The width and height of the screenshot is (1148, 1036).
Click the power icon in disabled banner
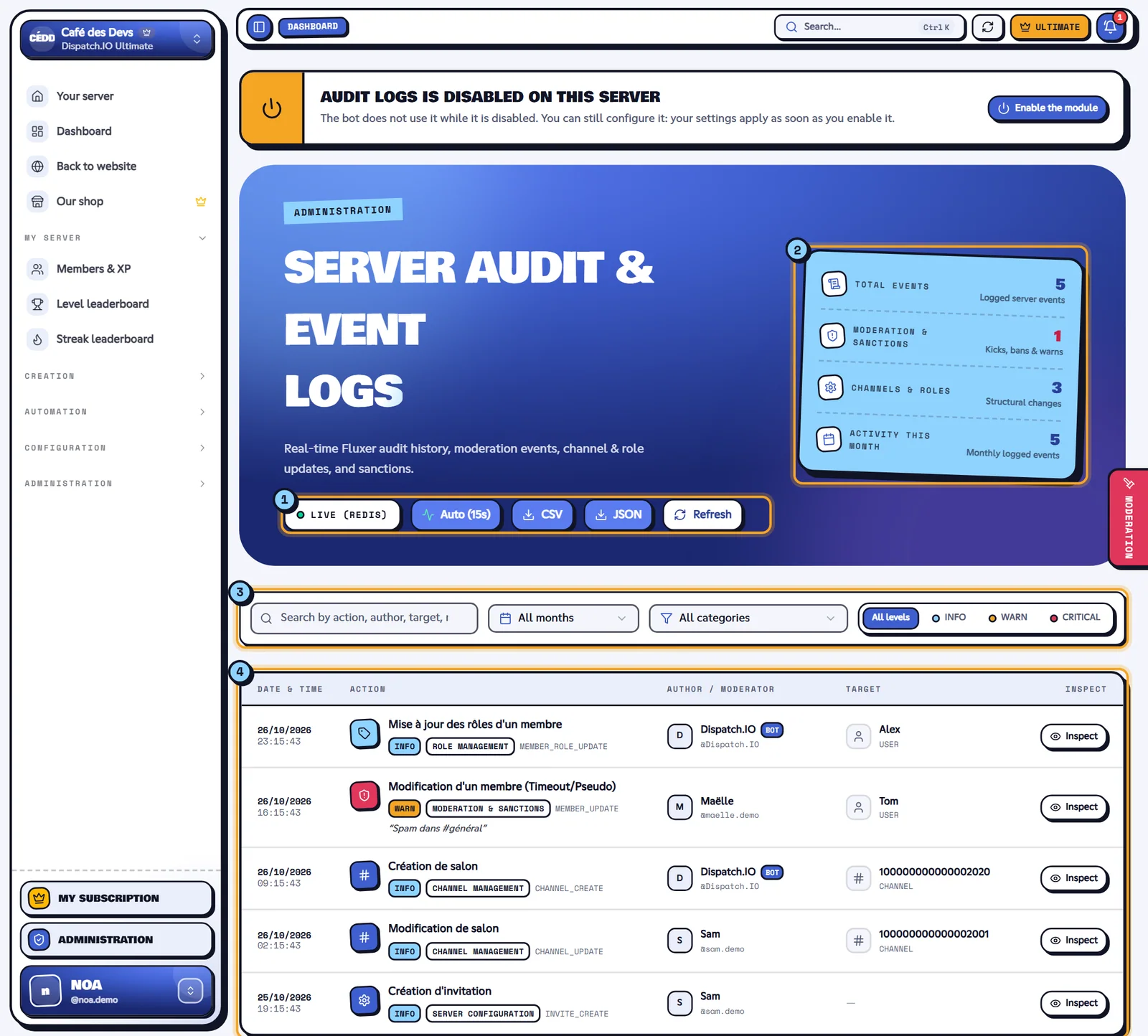(272, 108)
